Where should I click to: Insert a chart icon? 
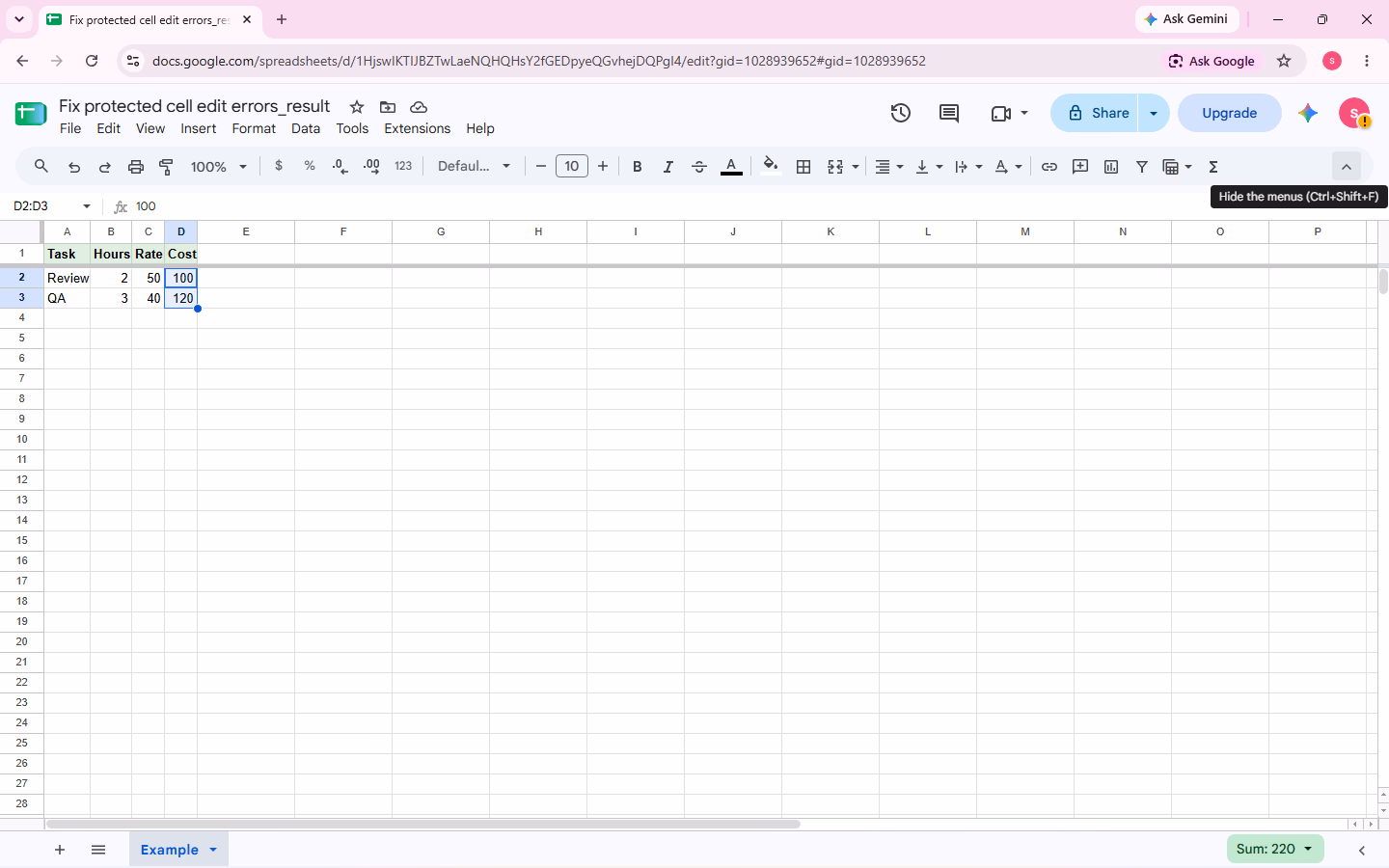(1111, 167)
